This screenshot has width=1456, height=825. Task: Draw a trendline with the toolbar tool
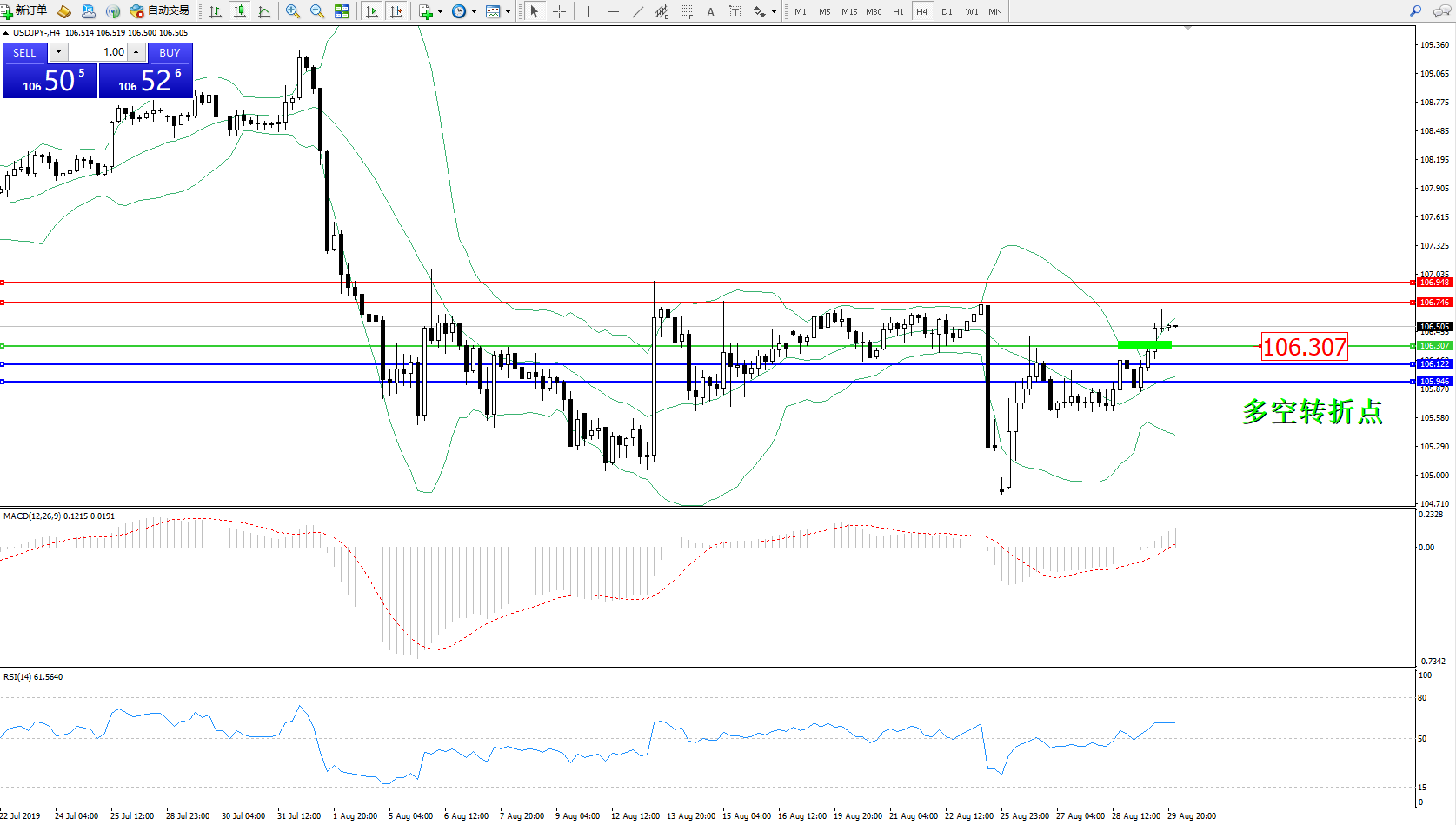[x=638, y=11]
